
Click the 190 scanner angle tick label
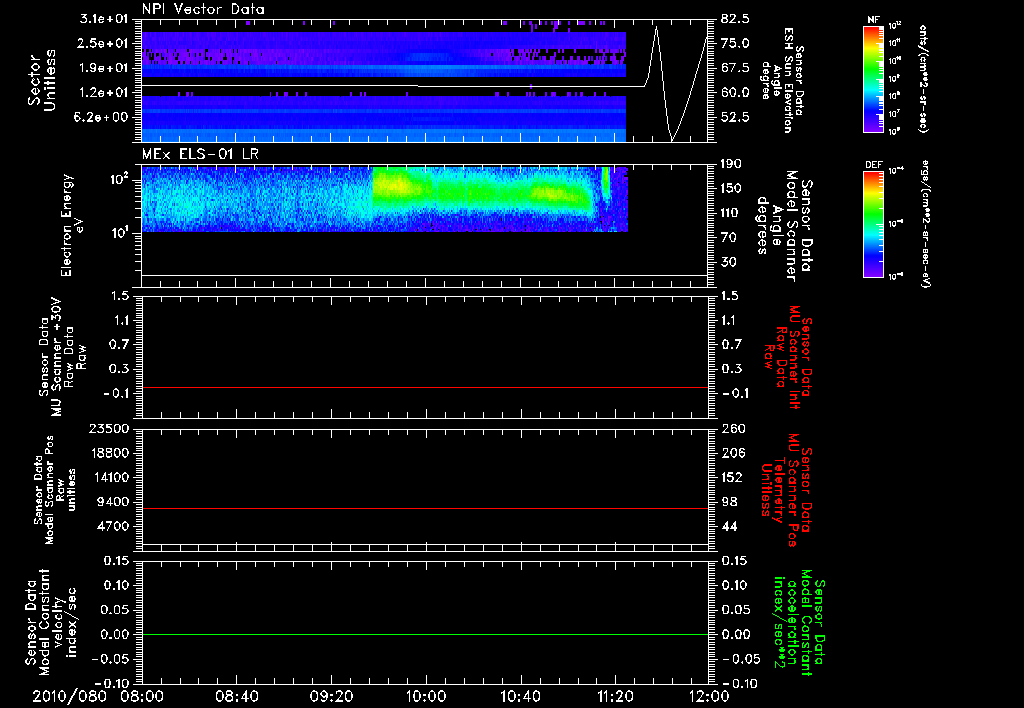pos(731,164)
